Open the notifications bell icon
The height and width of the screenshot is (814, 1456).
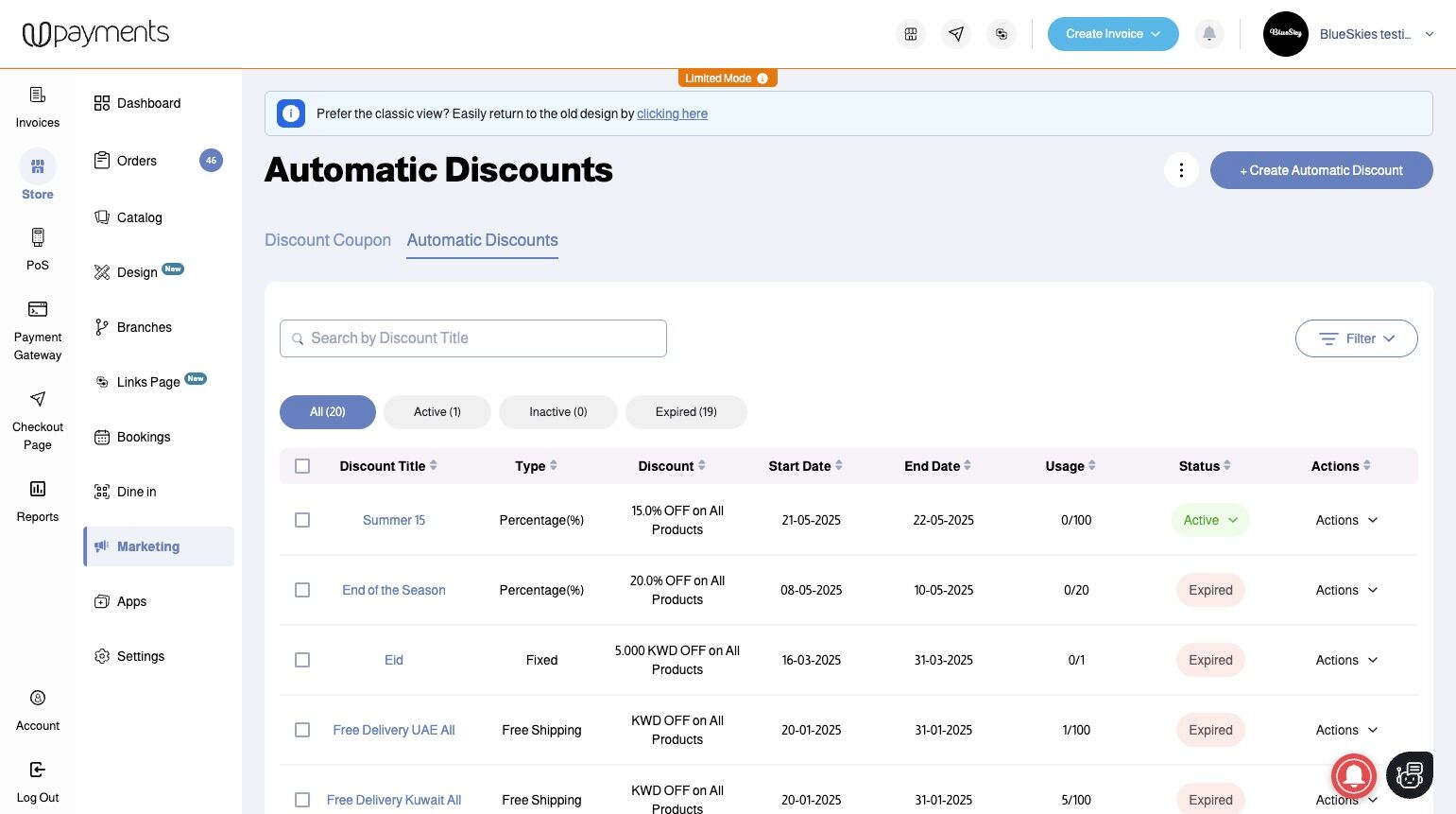coord(1208,34)
